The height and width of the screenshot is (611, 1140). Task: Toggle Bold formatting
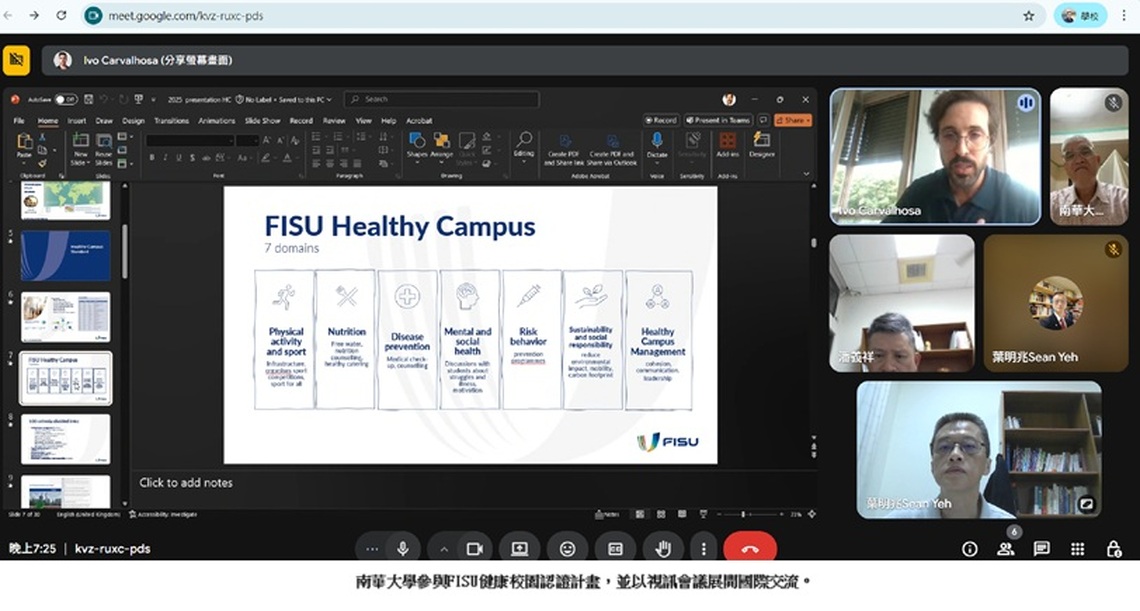(152, 158)
